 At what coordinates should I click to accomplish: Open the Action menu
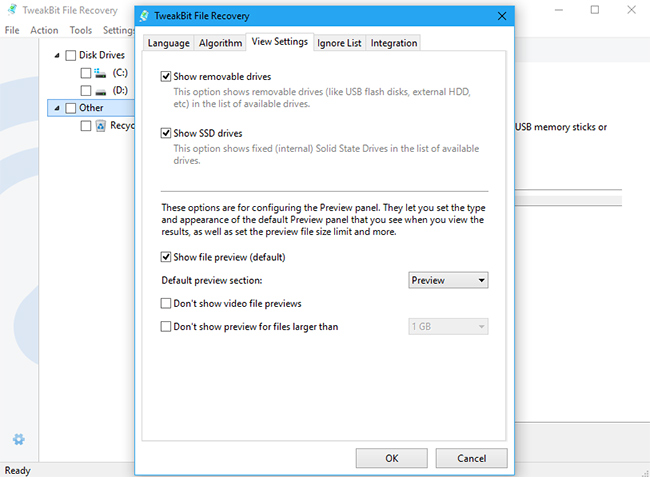tap(44, 30)
